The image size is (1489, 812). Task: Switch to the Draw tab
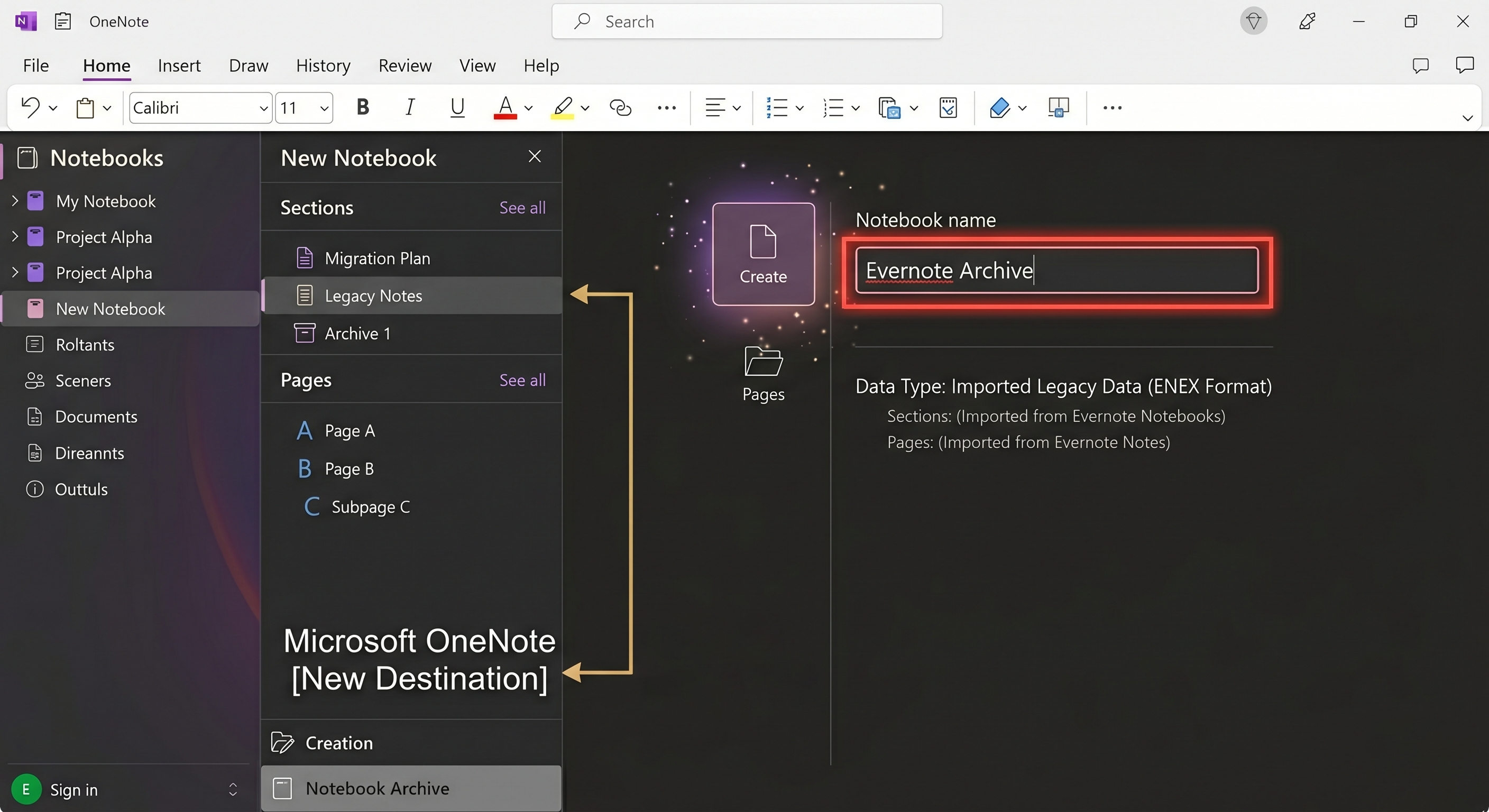pyautogui.click(x=249, y=66)
